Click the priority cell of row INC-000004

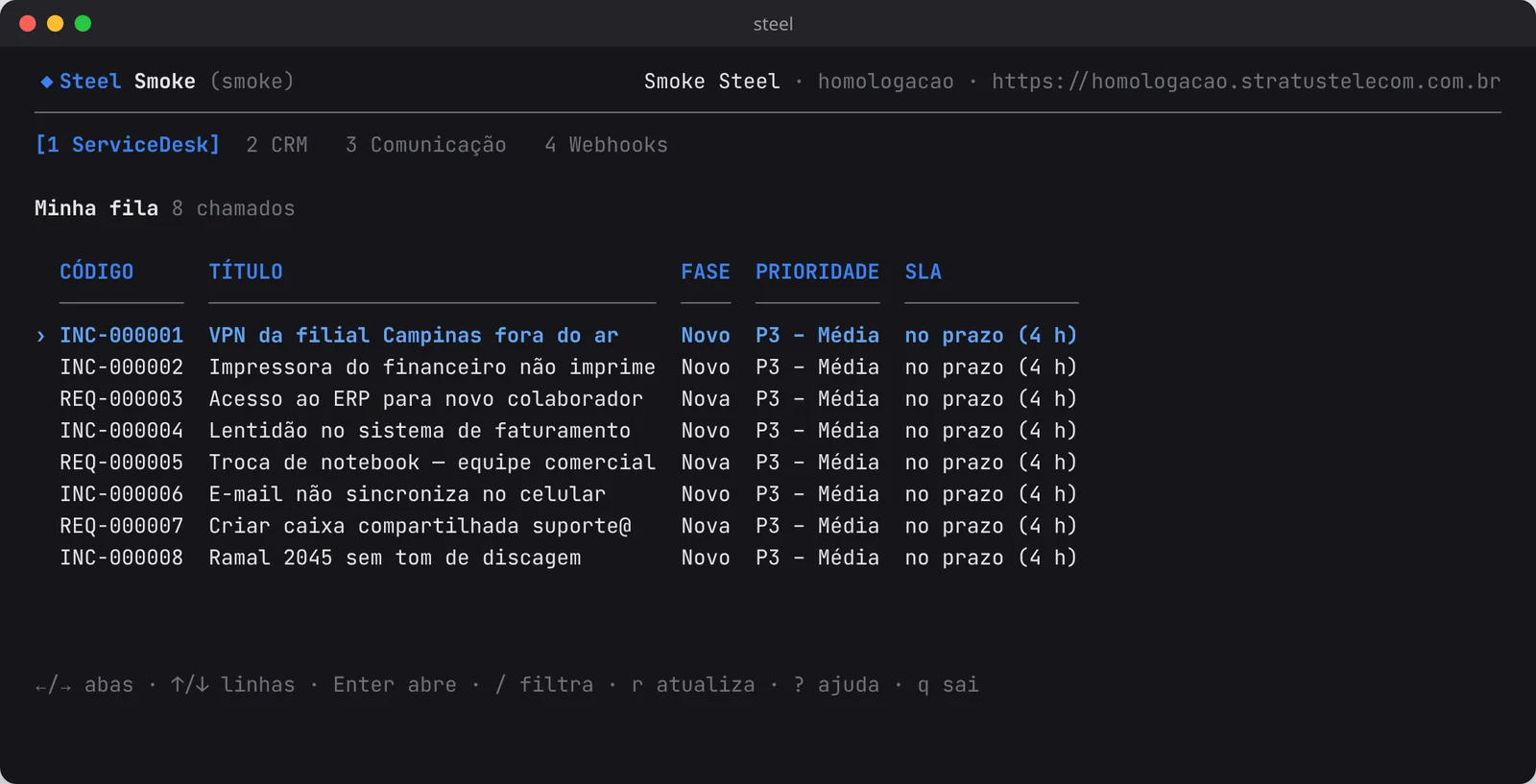pyautogui.click(x=817, y=430)
